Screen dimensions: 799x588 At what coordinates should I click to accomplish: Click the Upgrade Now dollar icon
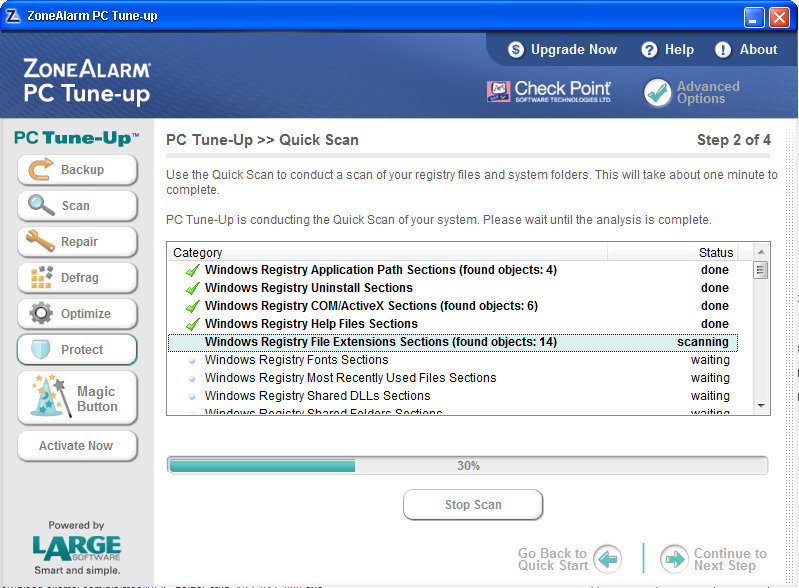click(516, 49)
